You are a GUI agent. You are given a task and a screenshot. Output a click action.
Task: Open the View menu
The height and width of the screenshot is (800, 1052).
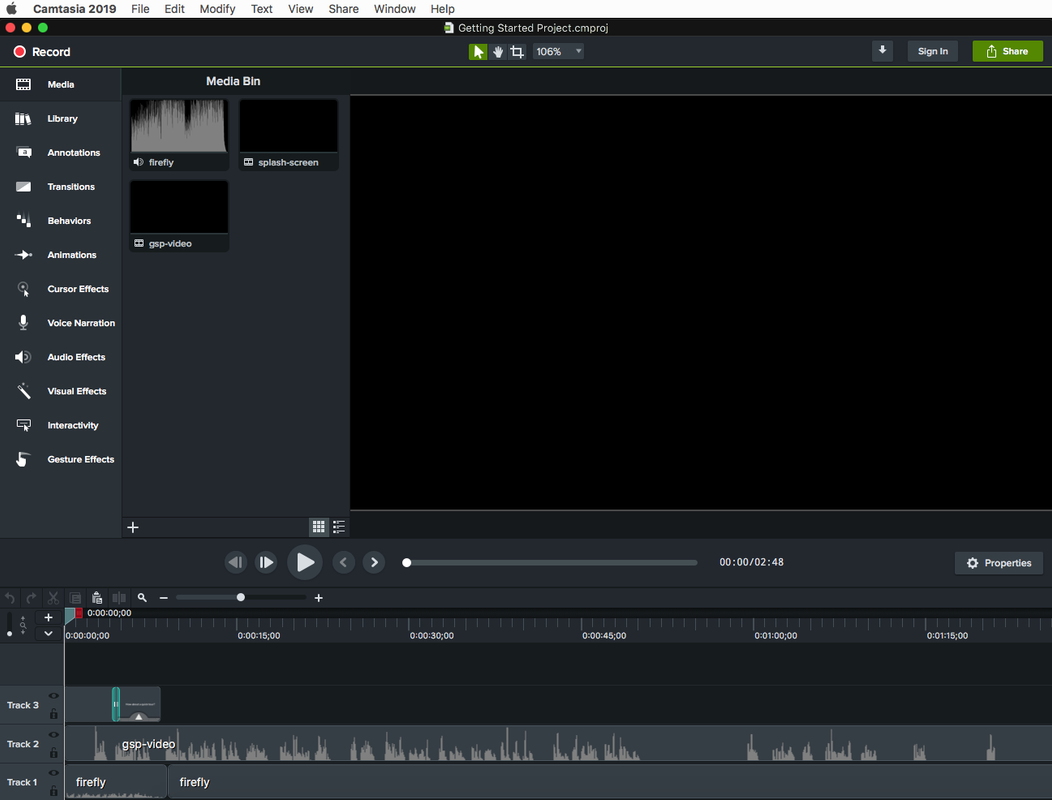[301, 9]
